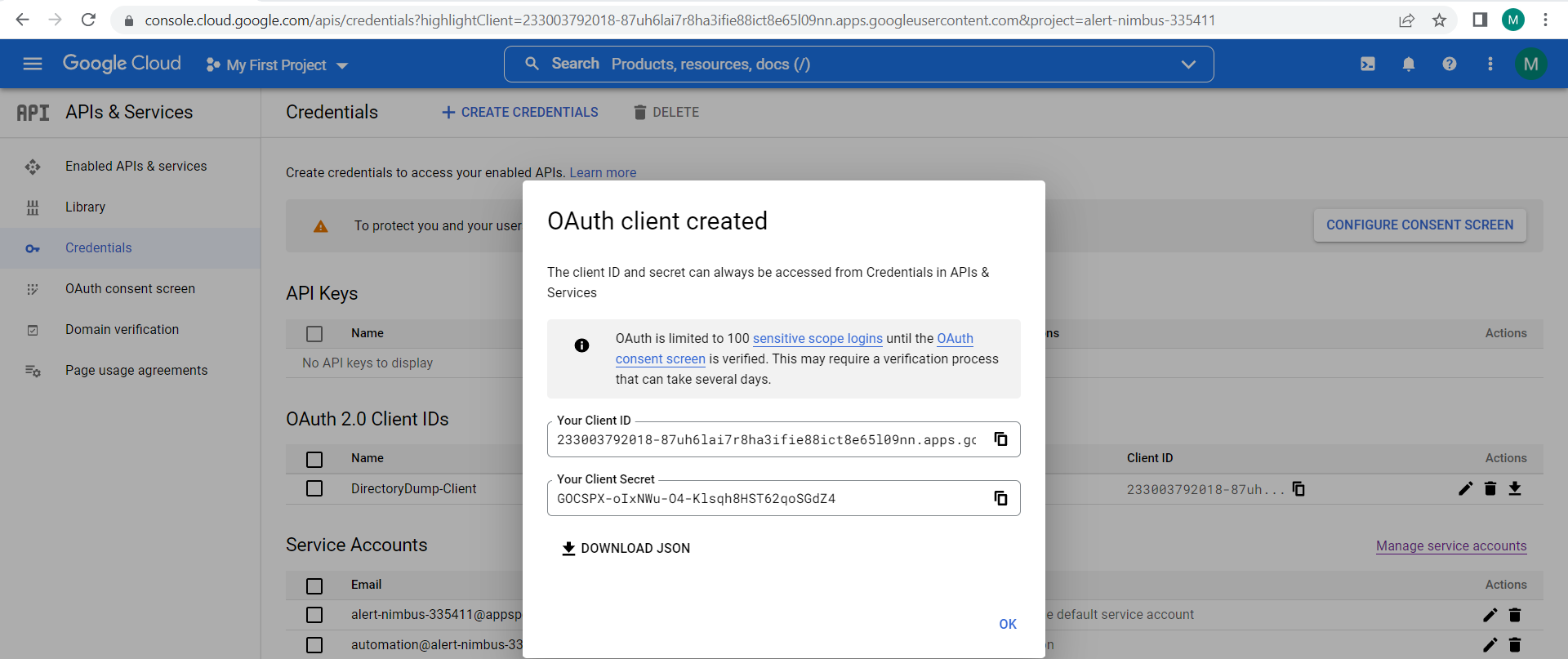Click the APIs & Services heading
The image size is (1568, 659).
pyautogui.click(x=129, y=113)
